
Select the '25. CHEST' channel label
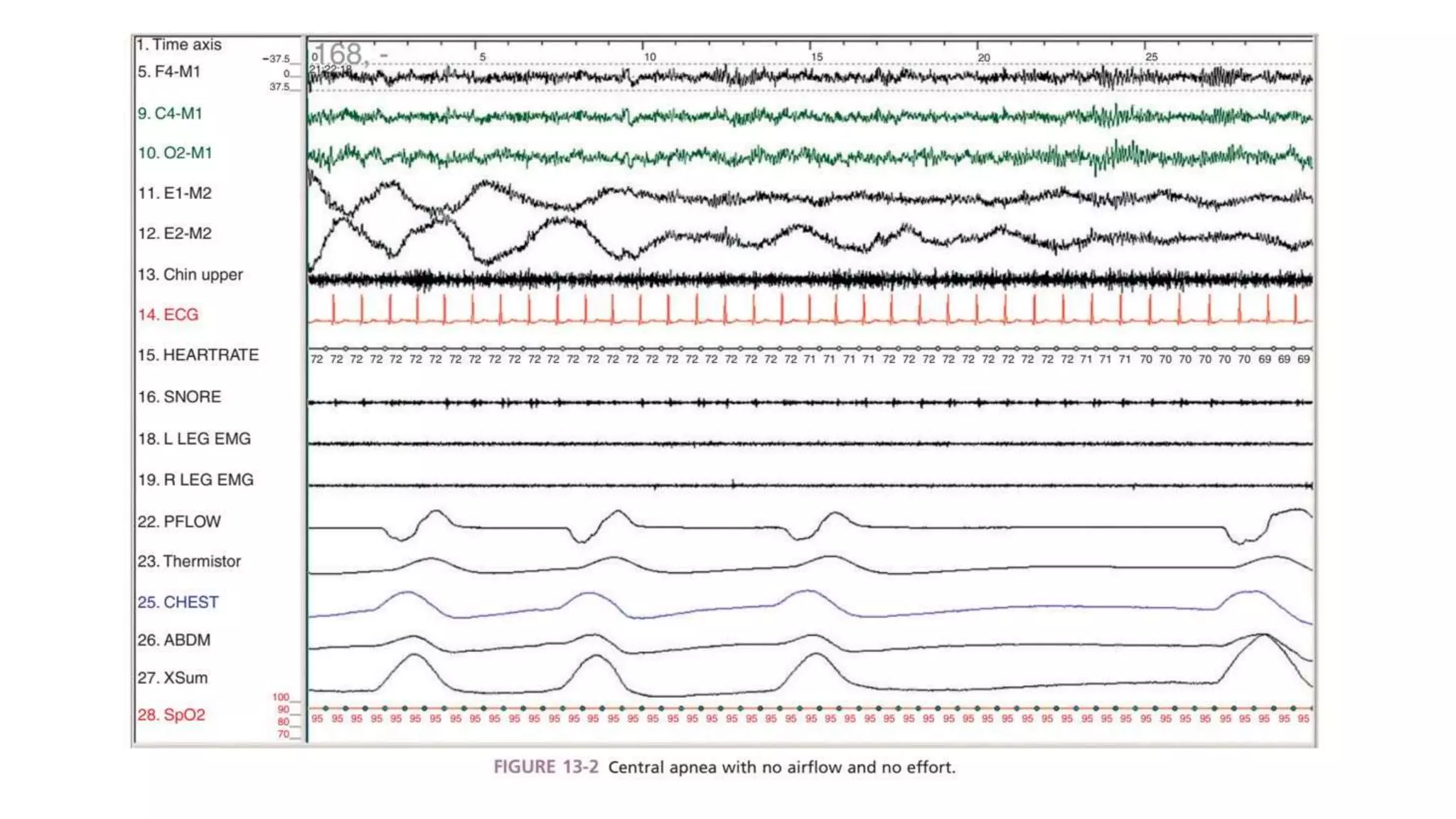178,602
